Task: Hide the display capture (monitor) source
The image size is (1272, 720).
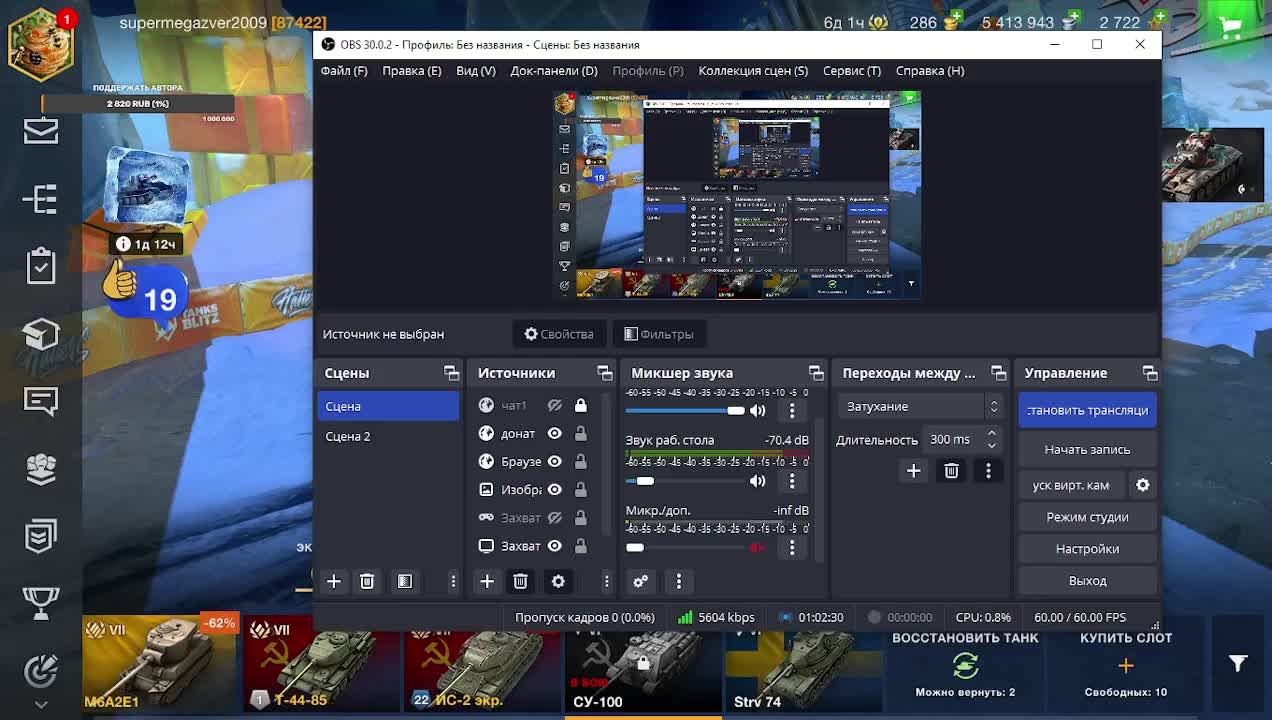Action: (x=554, y=545)
